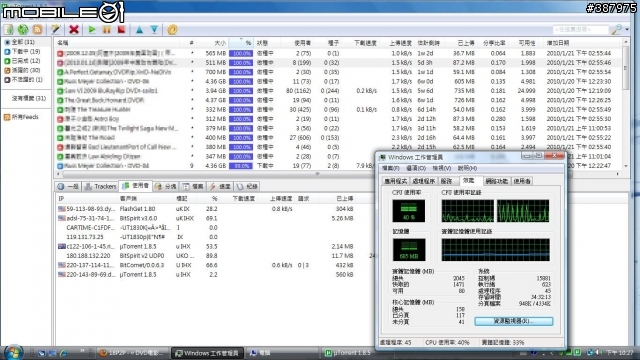Click the green Start torrent play icon
Image resolution: width=640 pixels, height=360 pixels.
(x=92, y=29)
